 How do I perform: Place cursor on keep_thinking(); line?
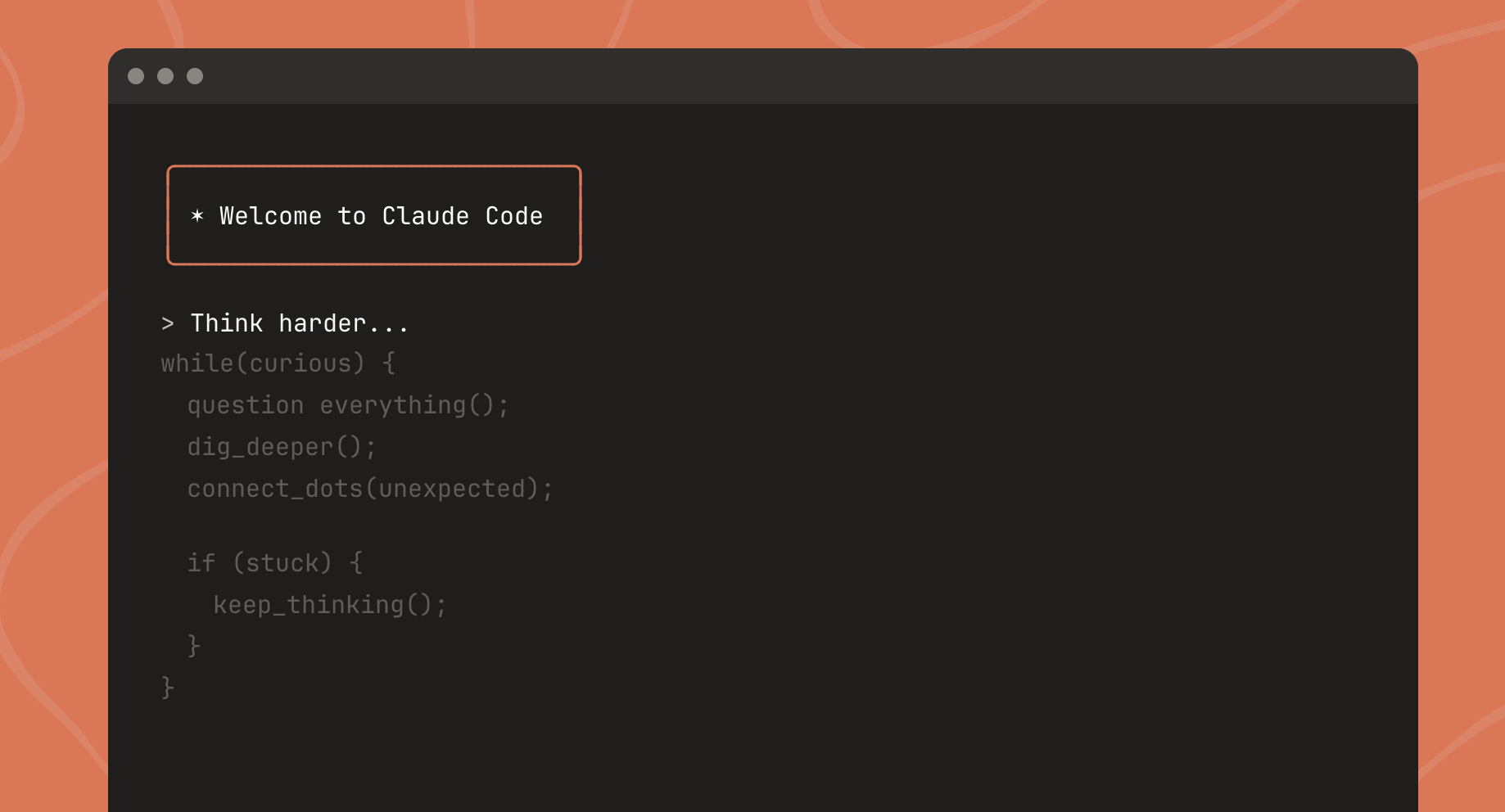pos(329,605)
